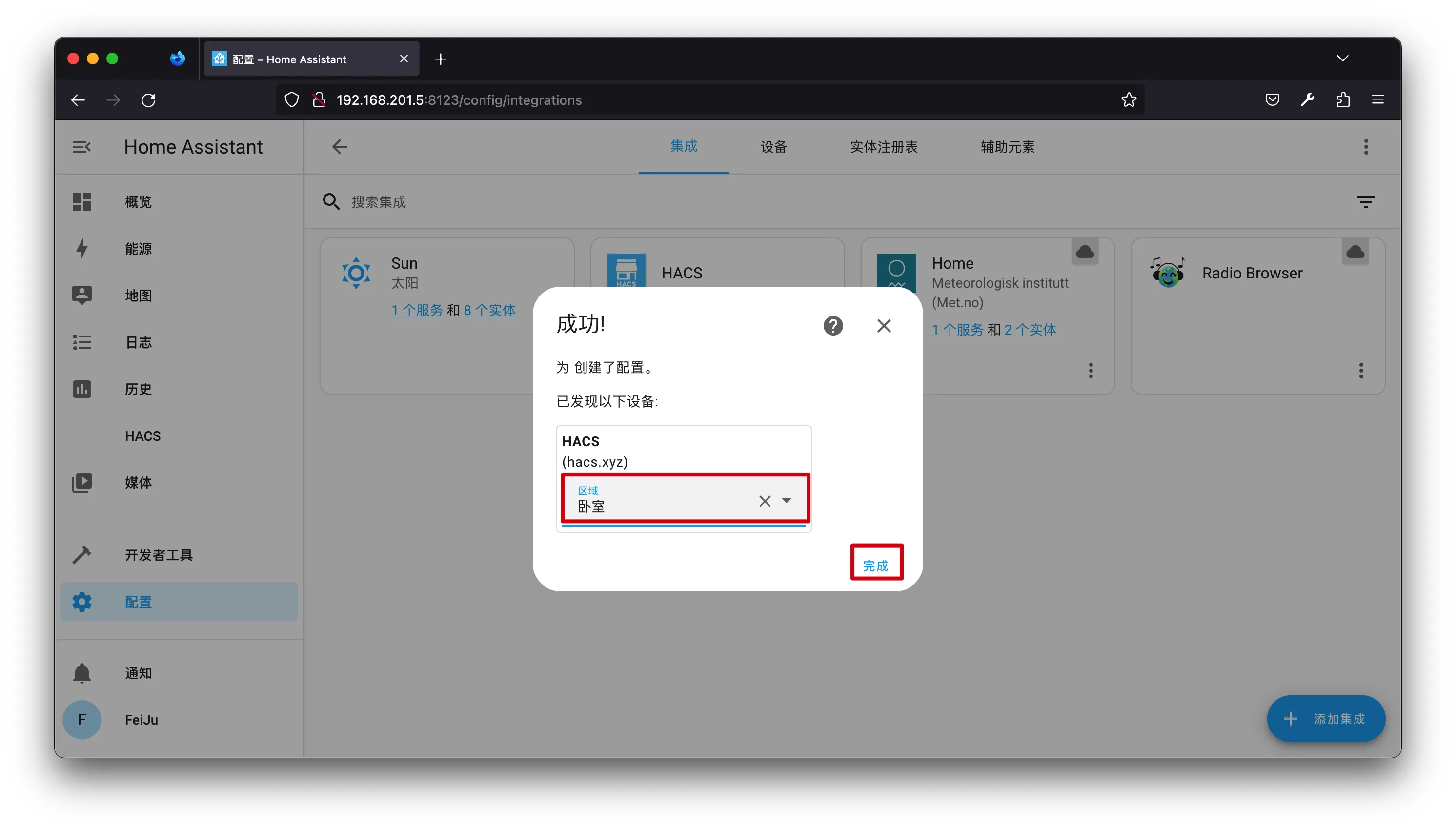
Task: Open Home Met.no card three-dot menu
Action: click(x=1090, y=371)
